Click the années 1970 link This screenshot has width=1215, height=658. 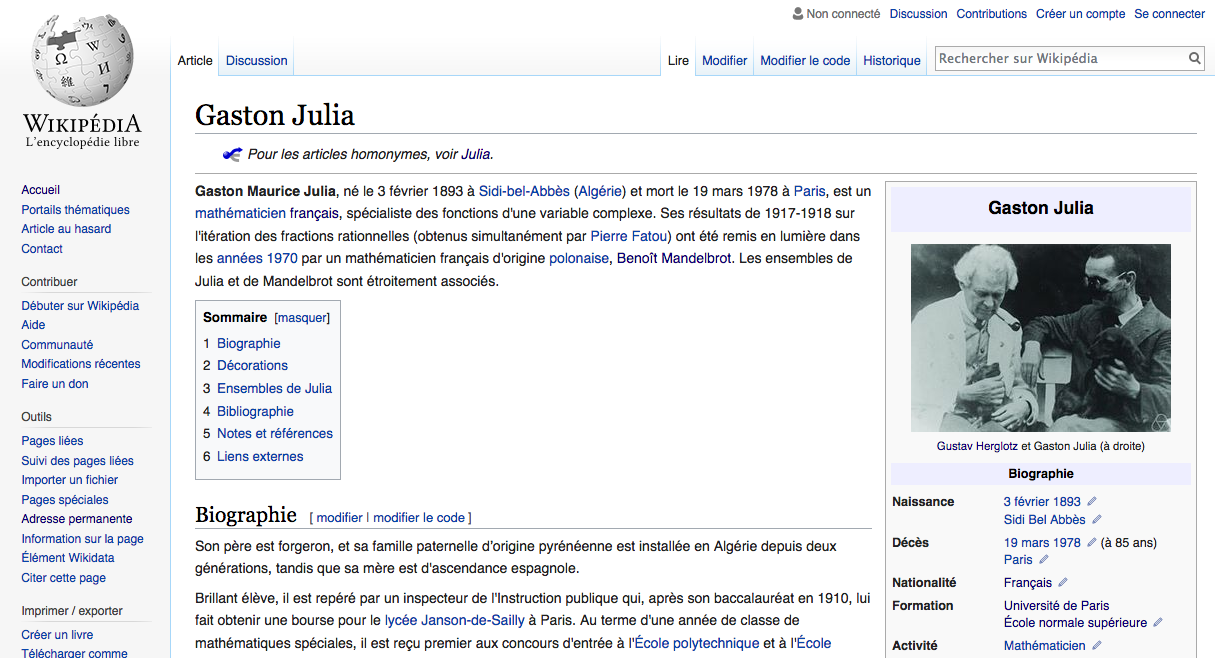pyautogui.click(x=257, y=258)
